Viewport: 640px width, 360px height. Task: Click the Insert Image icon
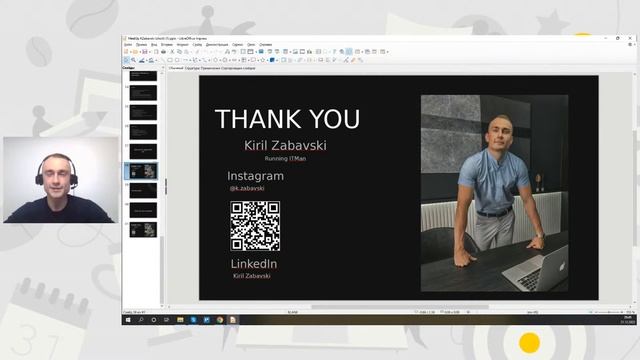coord(296,52)
